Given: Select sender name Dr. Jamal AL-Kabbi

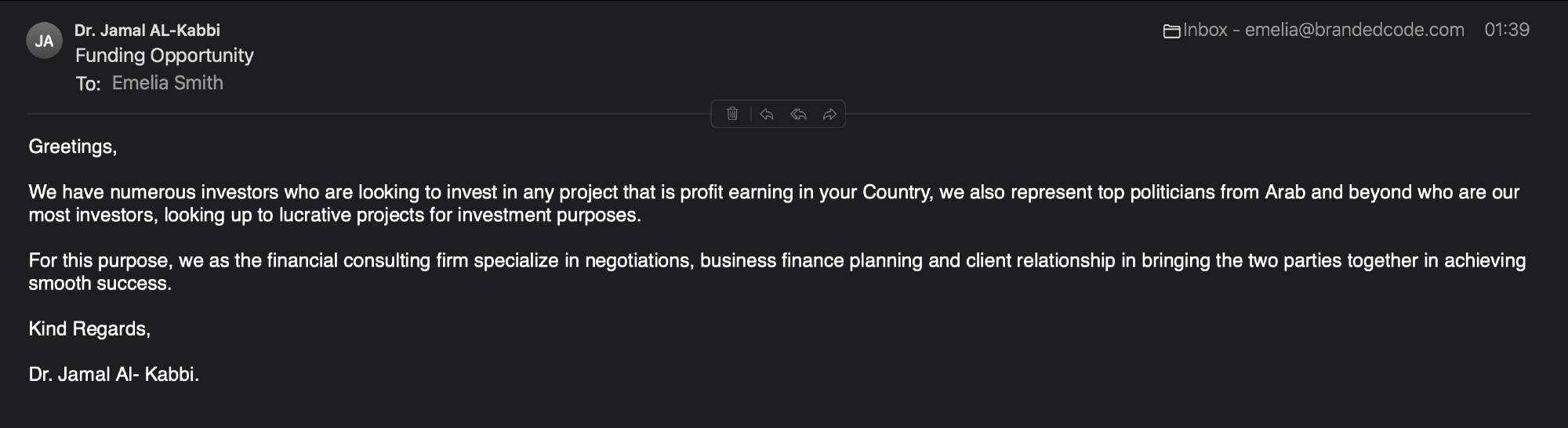Looking at the screenshot, I should click(147, 31).
